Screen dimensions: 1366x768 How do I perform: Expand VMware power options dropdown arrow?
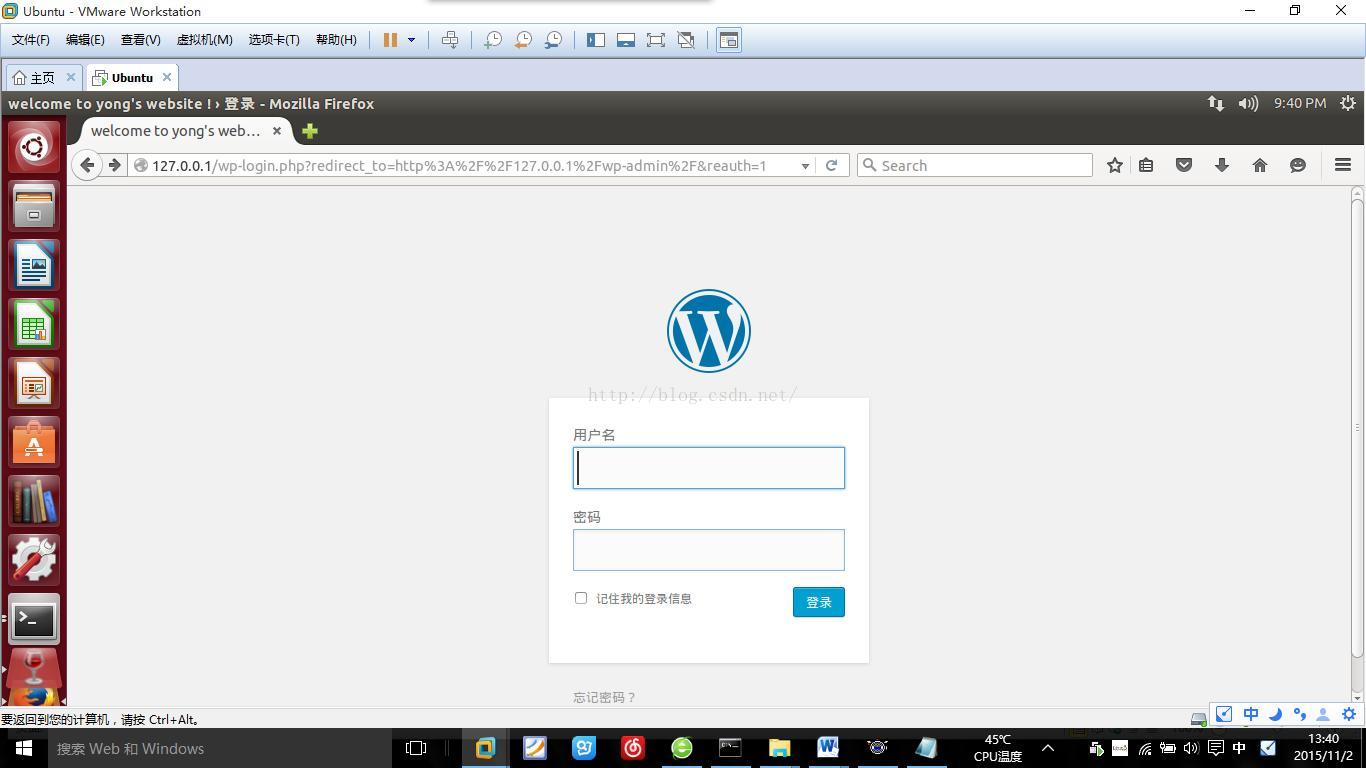click(x=411, y=40)
